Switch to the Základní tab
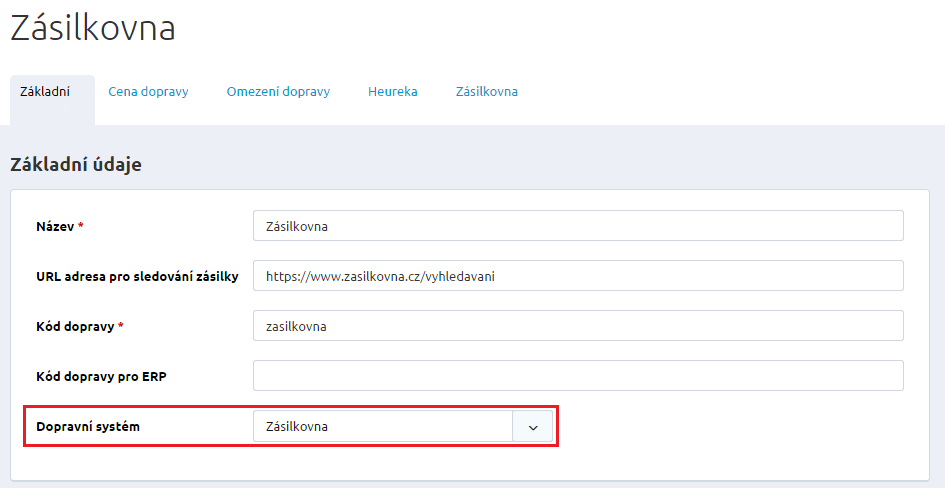The width and height of the screenshot is (945, 488). click(45, 92)
